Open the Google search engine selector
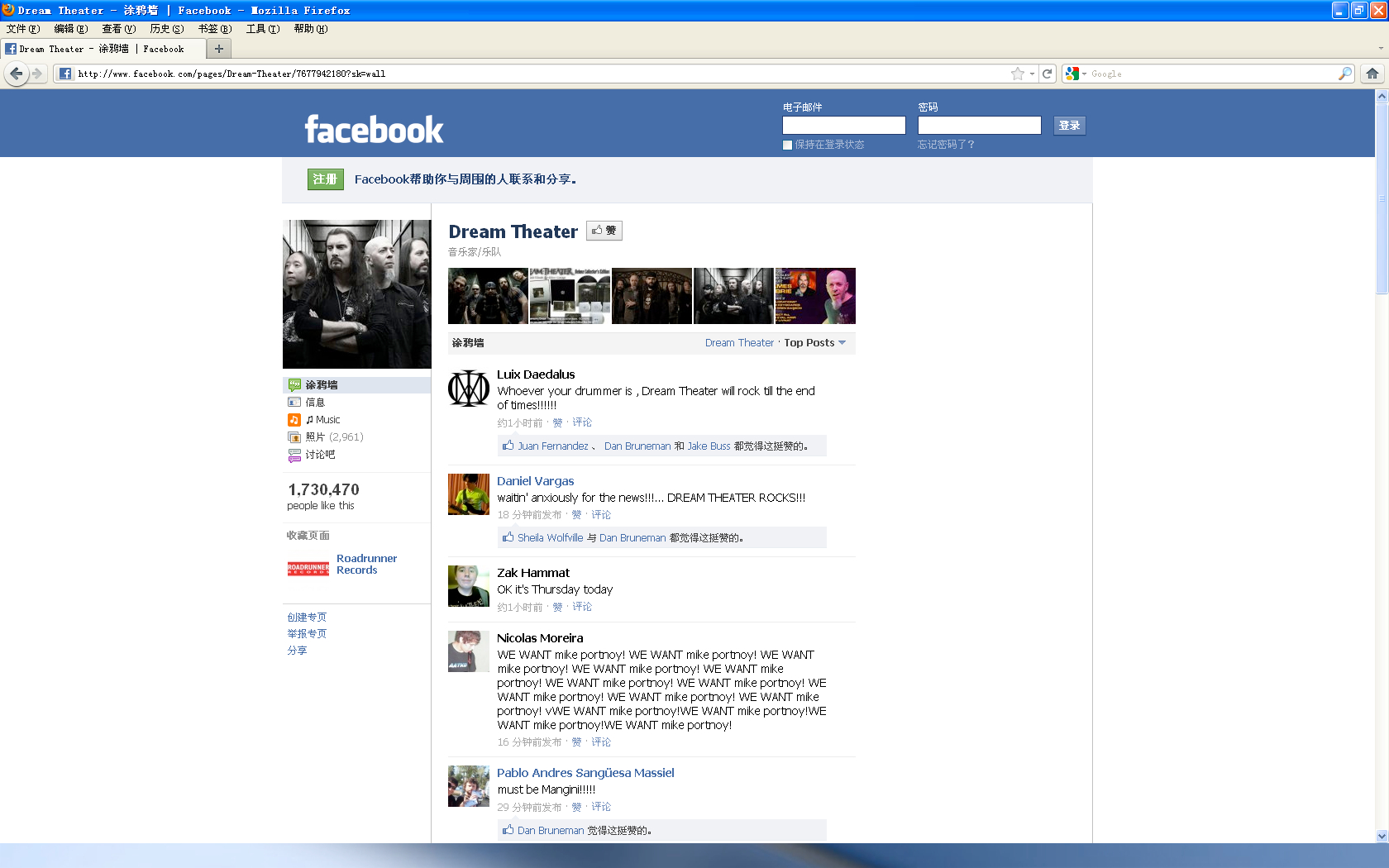 1076,74
